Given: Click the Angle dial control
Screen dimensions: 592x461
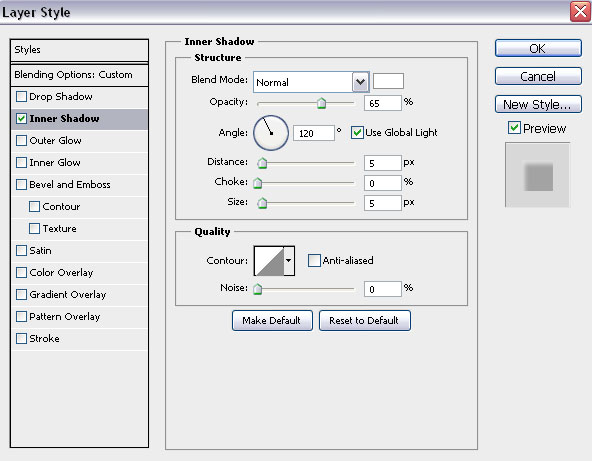Looking at the screenshot, I should coord(271,133).
